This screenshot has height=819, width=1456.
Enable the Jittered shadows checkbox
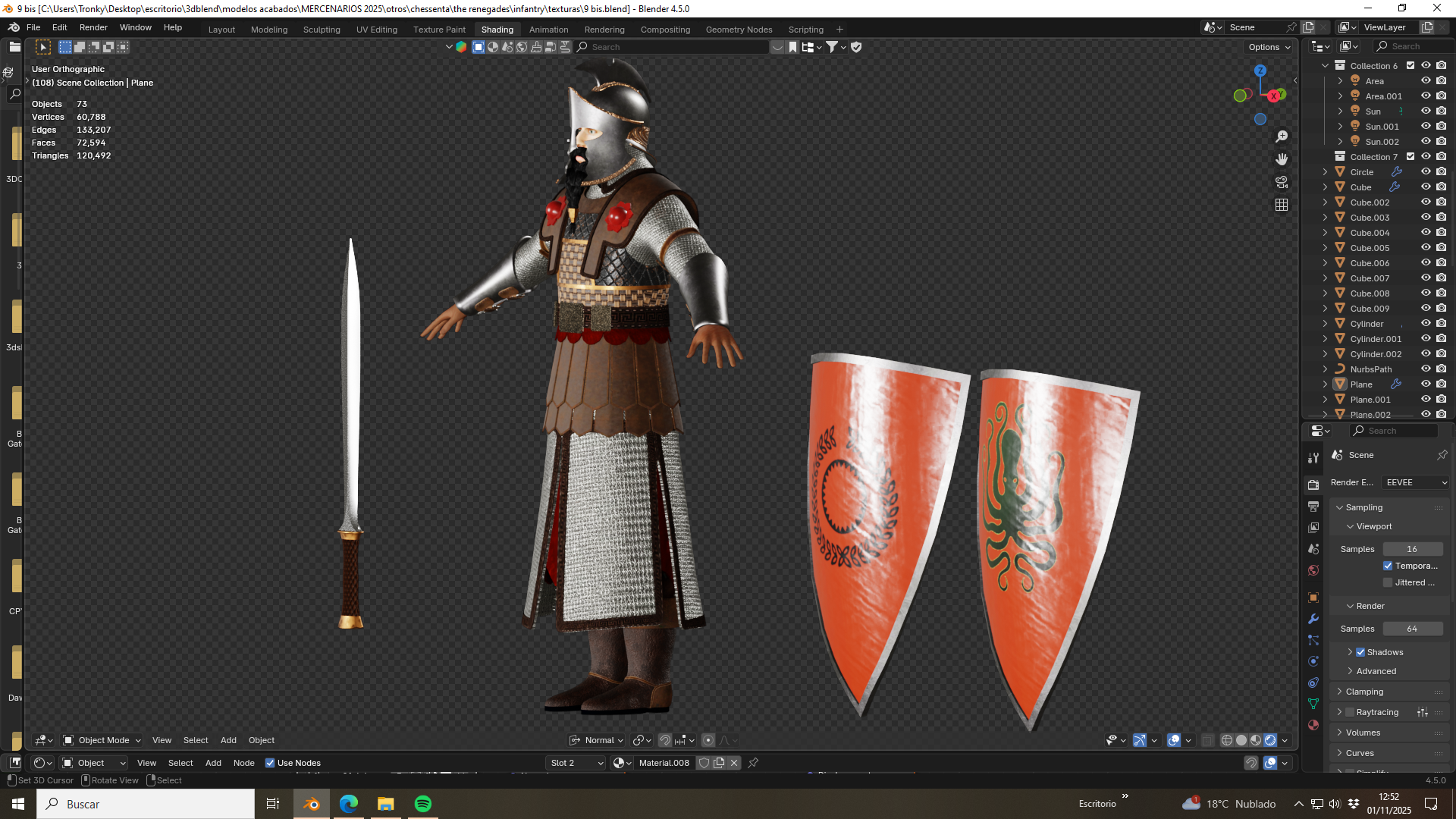pos(1388,582)
